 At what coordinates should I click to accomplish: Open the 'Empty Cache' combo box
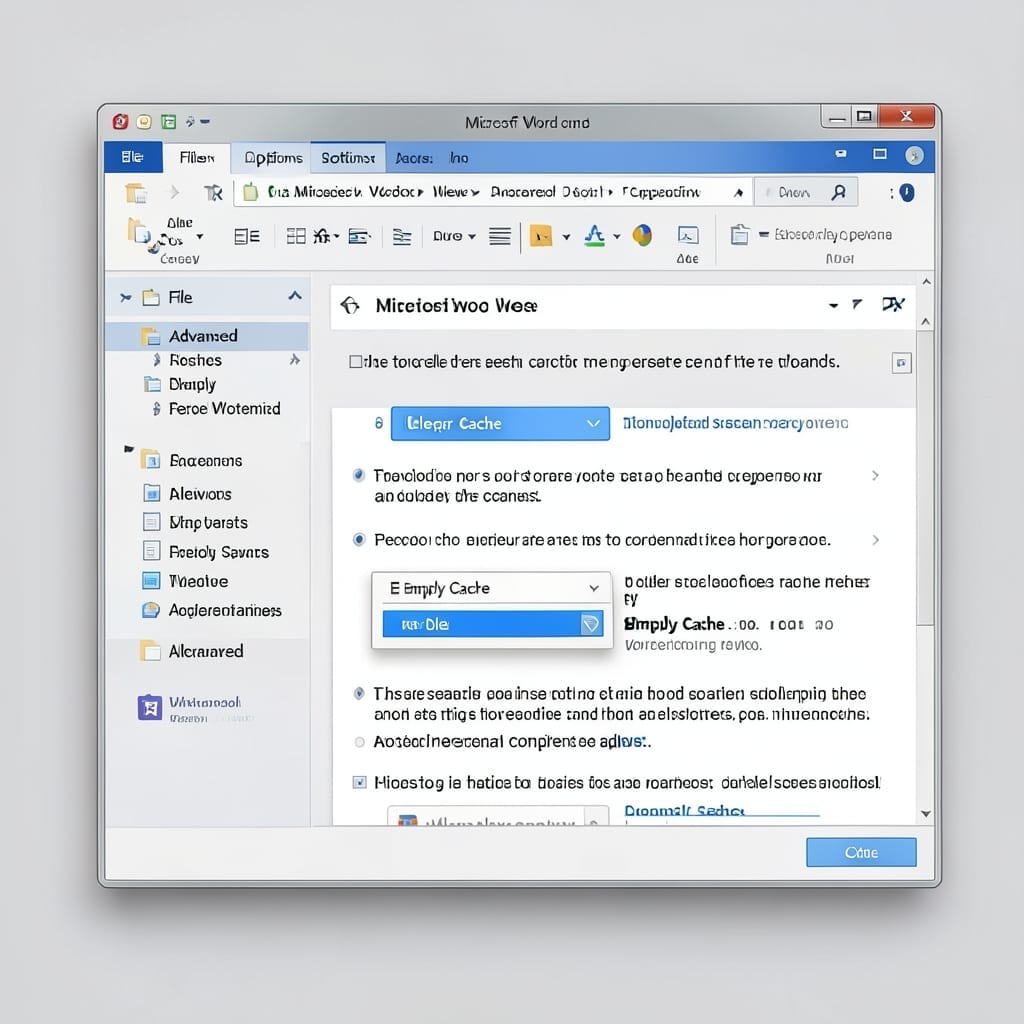492,588
